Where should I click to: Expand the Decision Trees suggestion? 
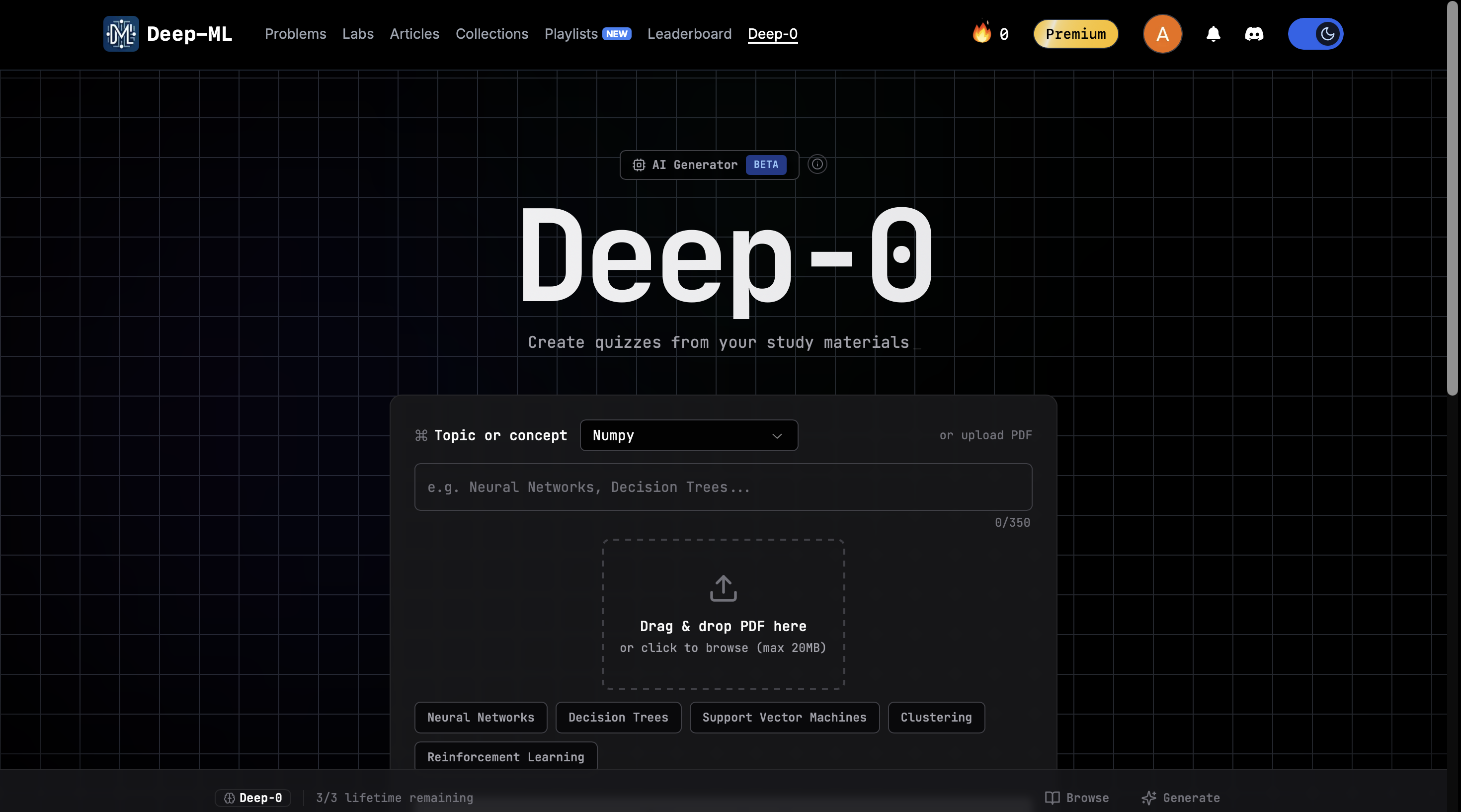(618, 717)
